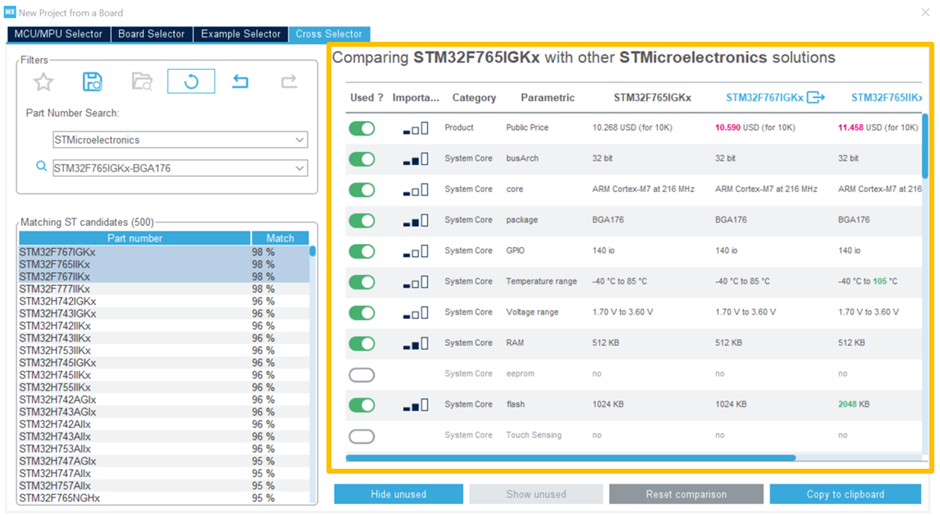Click the favorites star filter icon
Screen dimensions: 940x518
(x=43, y=82)
